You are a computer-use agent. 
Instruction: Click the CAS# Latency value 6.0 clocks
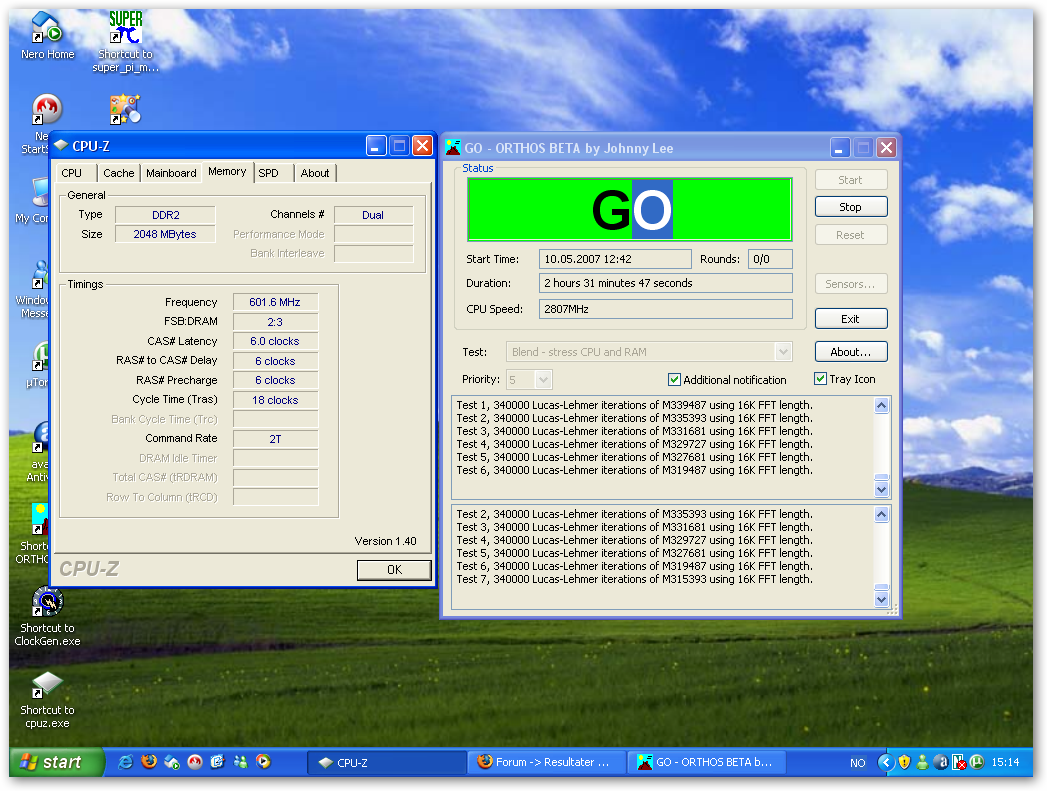pyautogui.click(x=275, y=341)
